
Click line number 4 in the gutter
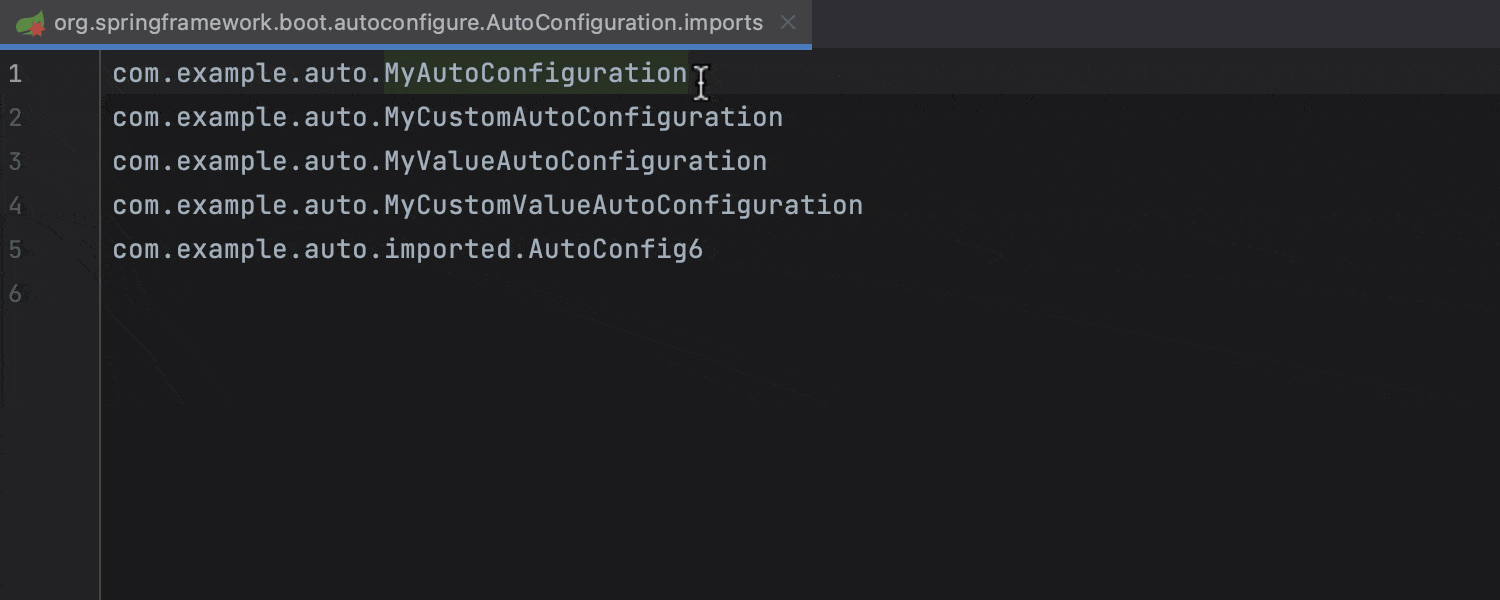tap(14, 205)
